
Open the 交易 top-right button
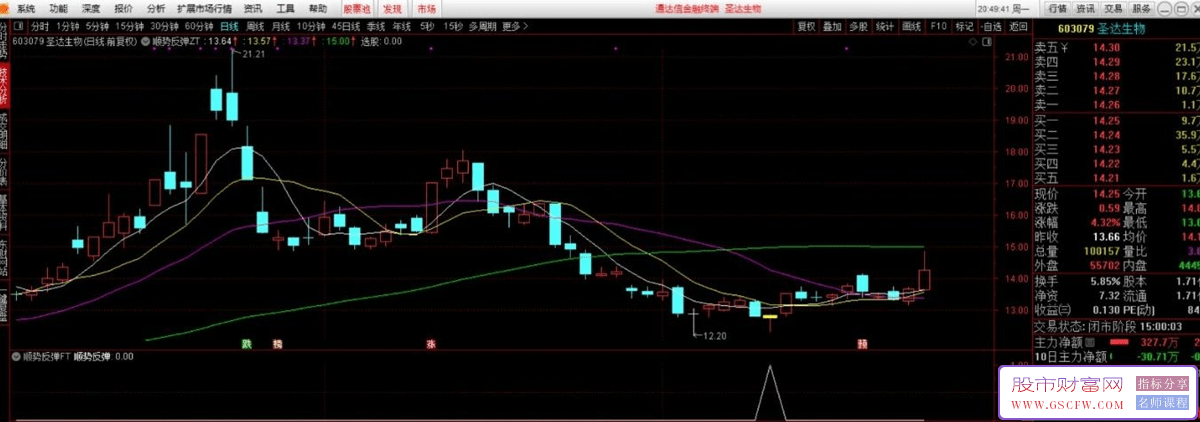point(1113,7)
